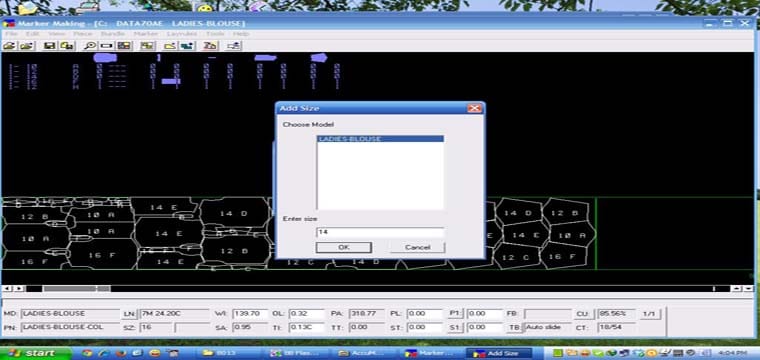
Task: Open the File menu
Action: 12,34
